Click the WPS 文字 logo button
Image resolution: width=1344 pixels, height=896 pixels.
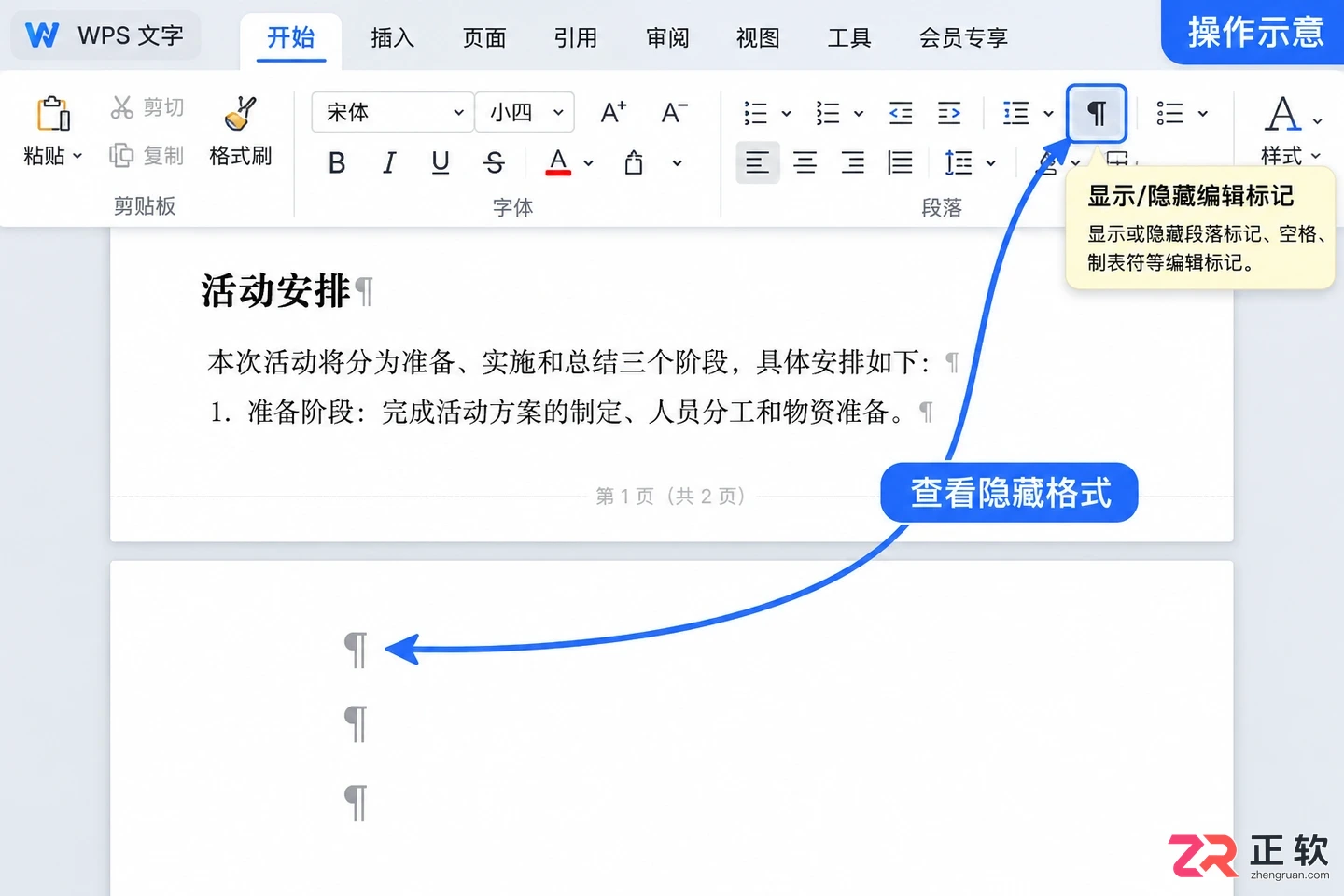(x=105, y=35)
